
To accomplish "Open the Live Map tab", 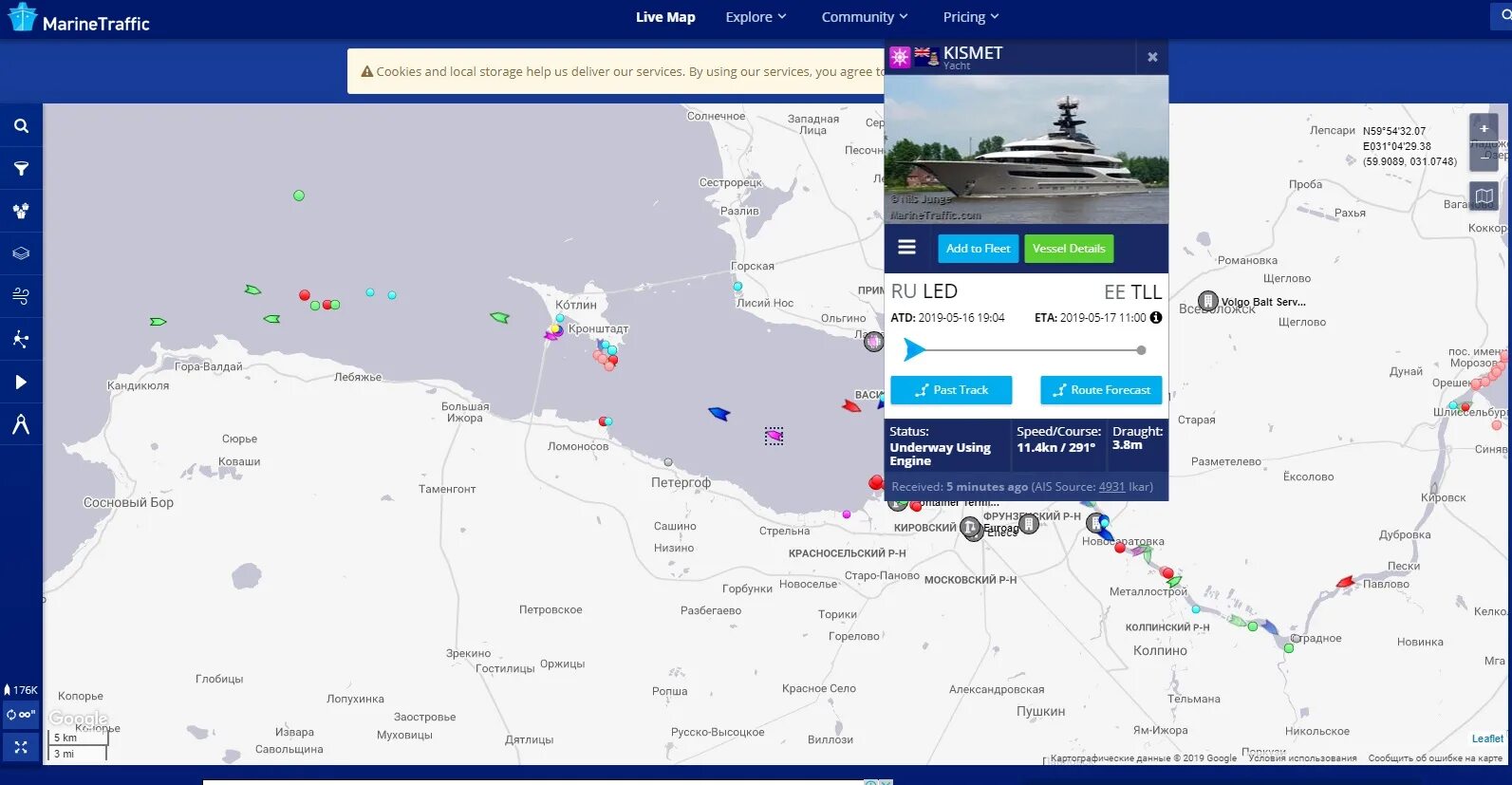I will (x=665, y=17).
